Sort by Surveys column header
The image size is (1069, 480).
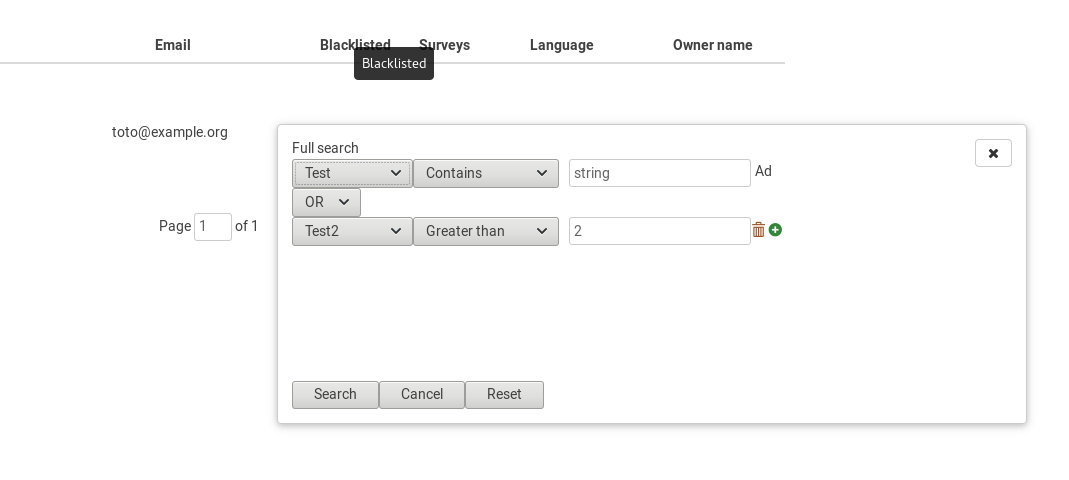pos(445,45)
